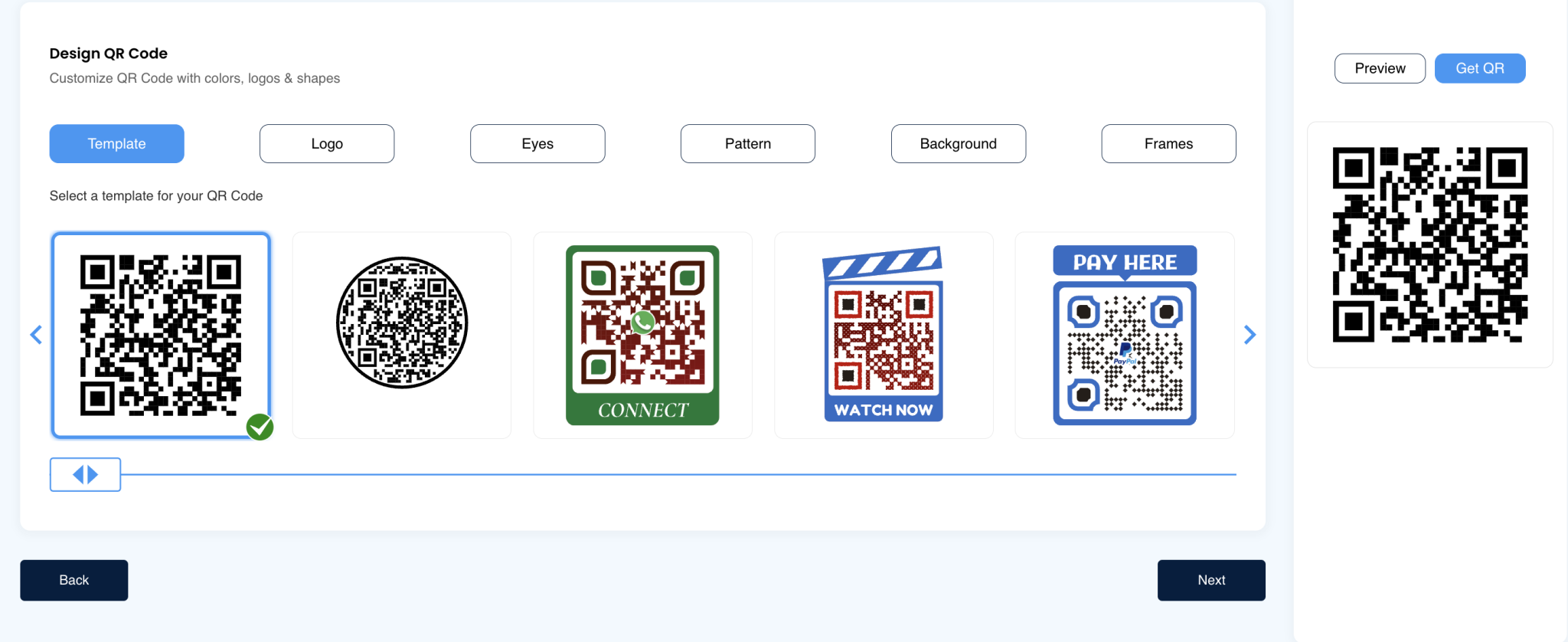Click the green checkmark on selected template
This screenshot has height=642, width=1568.
pyautogui.click(x=260, y=427)
